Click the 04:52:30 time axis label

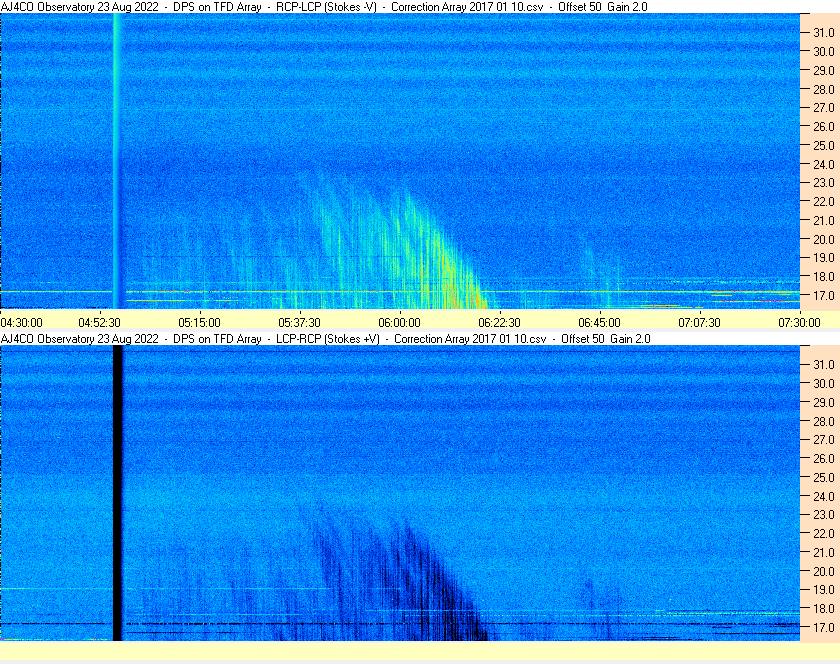point(99,323)
